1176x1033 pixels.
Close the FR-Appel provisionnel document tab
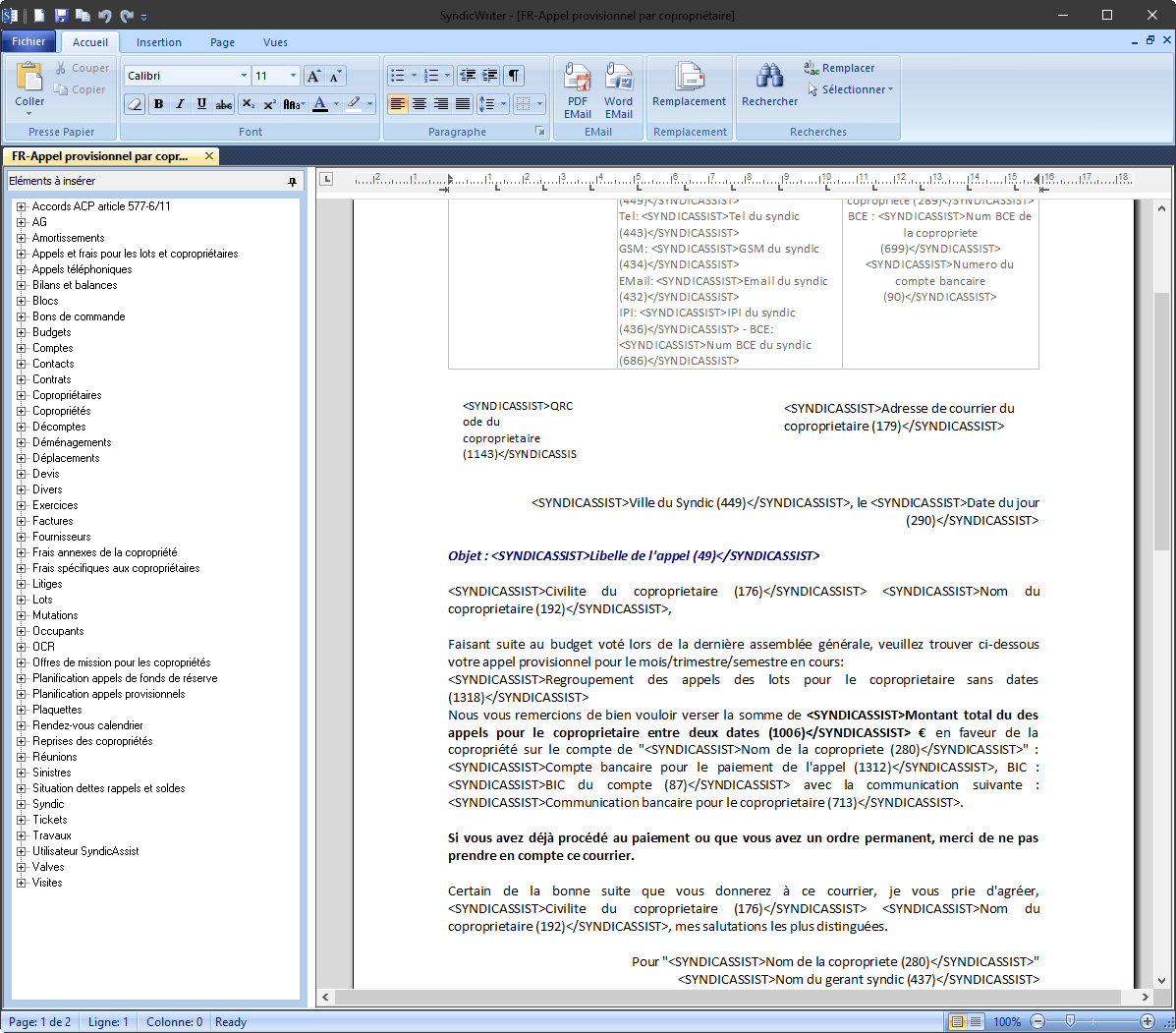[x=209, y=156]
